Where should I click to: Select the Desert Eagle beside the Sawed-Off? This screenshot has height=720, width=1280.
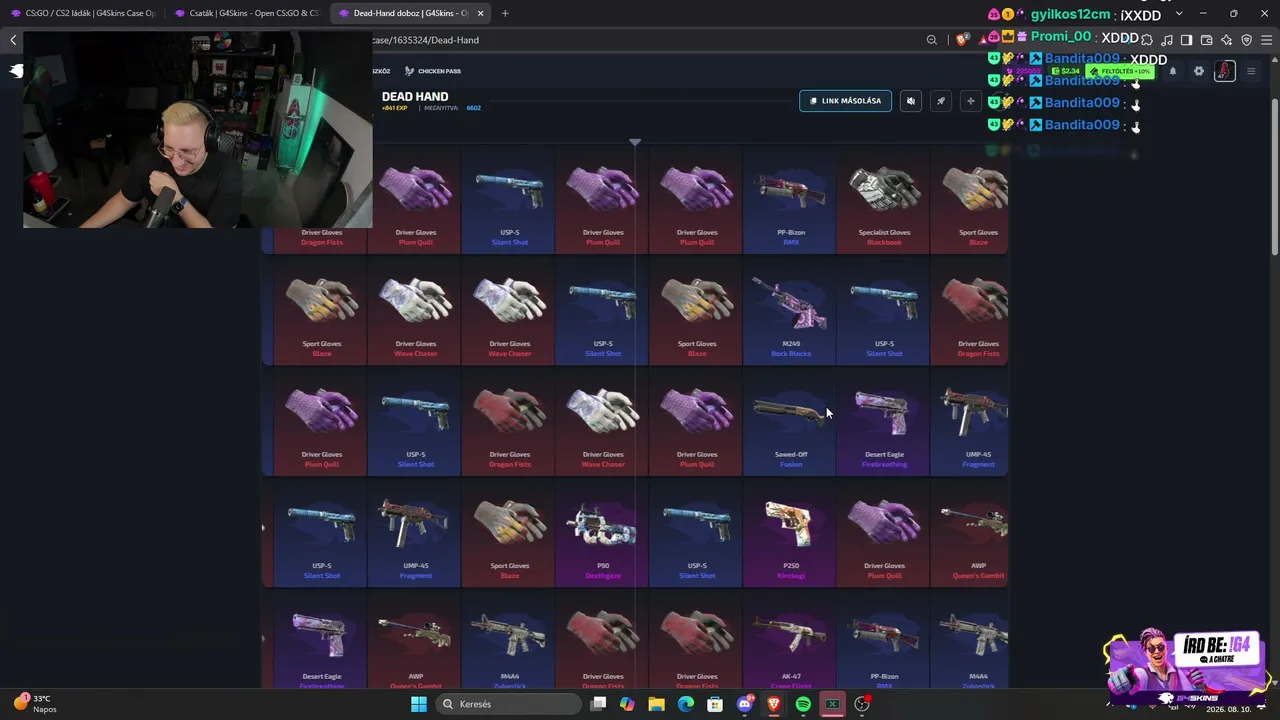click(884, 422)
